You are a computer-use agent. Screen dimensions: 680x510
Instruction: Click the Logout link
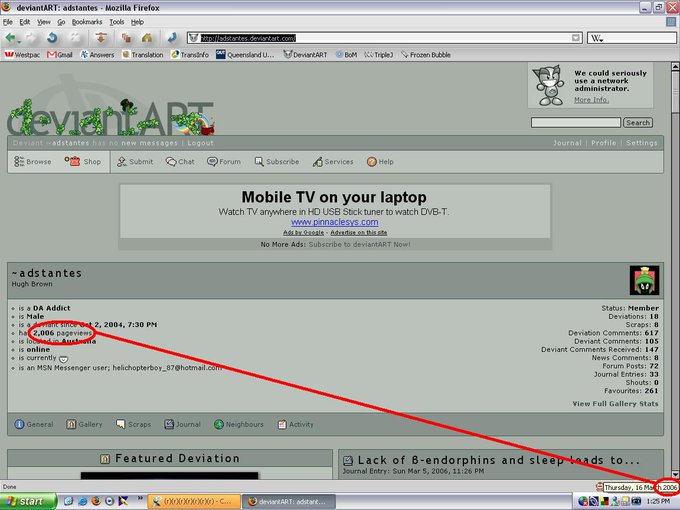coord(200,143)
